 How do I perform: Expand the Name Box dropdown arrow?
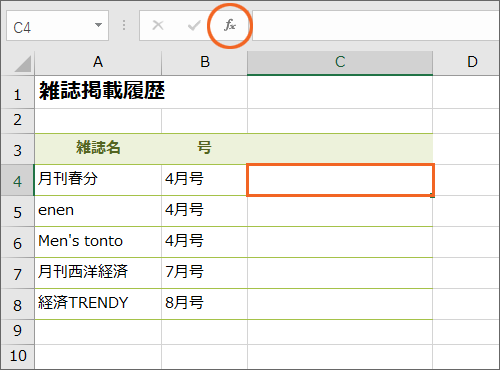tap(98, 25)
